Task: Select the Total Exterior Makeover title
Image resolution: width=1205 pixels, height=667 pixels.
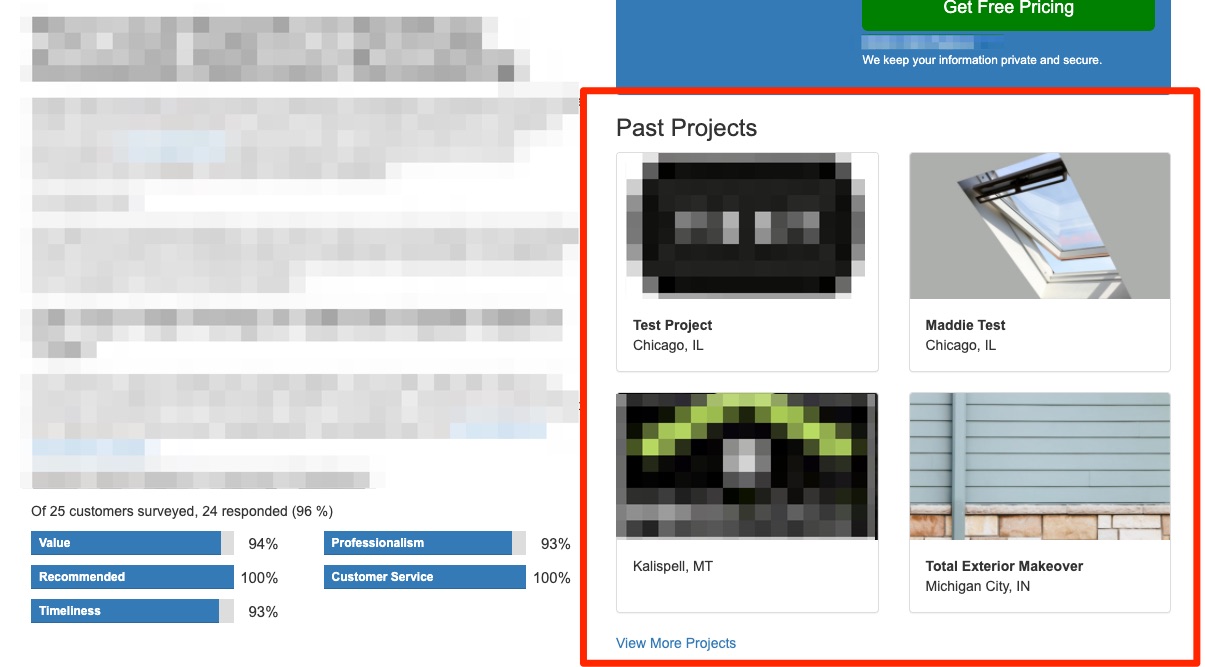Action: pyautogui.click(x=1004, y=566)
